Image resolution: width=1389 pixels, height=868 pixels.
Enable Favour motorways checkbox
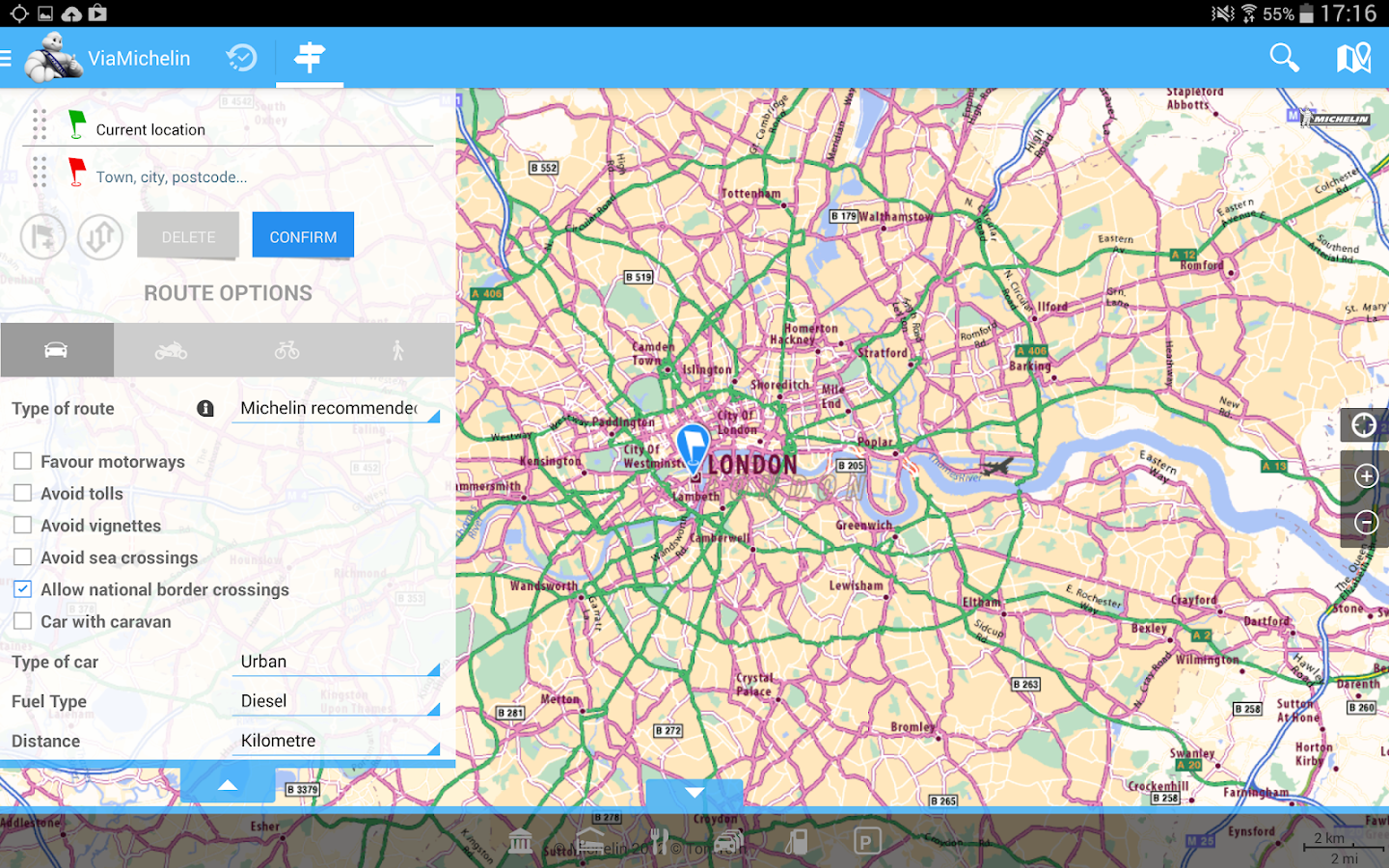tap(22, 461)
